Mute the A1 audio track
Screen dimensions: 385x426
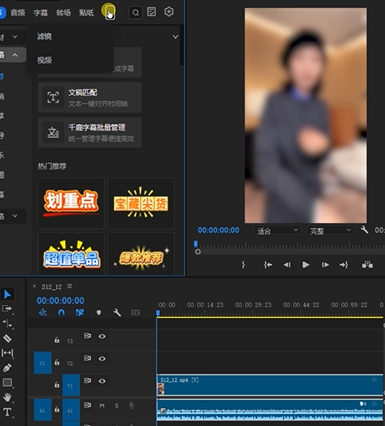click(102, 406)
